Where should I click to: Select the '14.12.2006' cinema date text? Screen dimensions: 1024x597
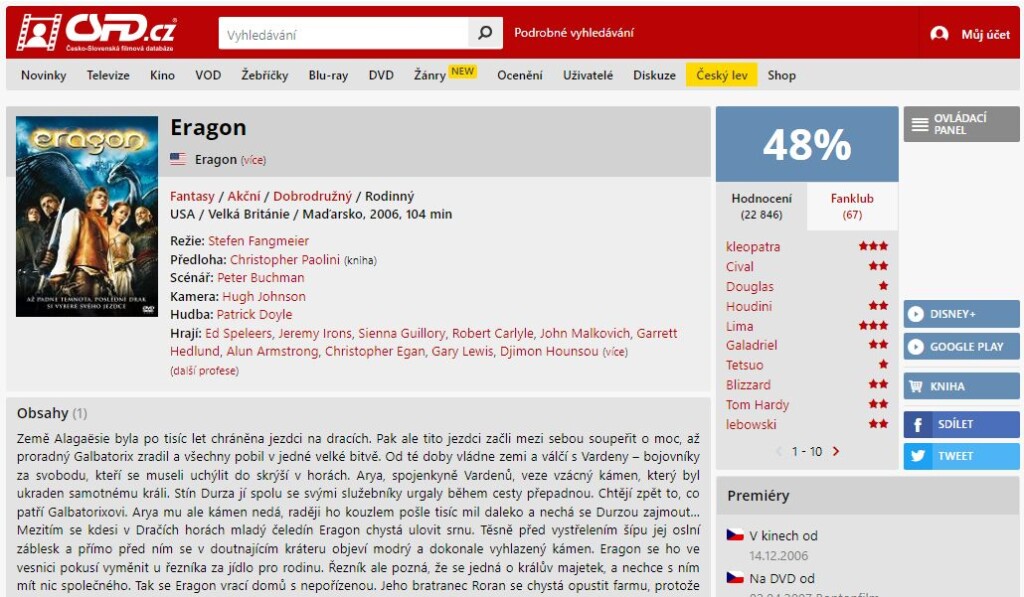tap(778, 556)
